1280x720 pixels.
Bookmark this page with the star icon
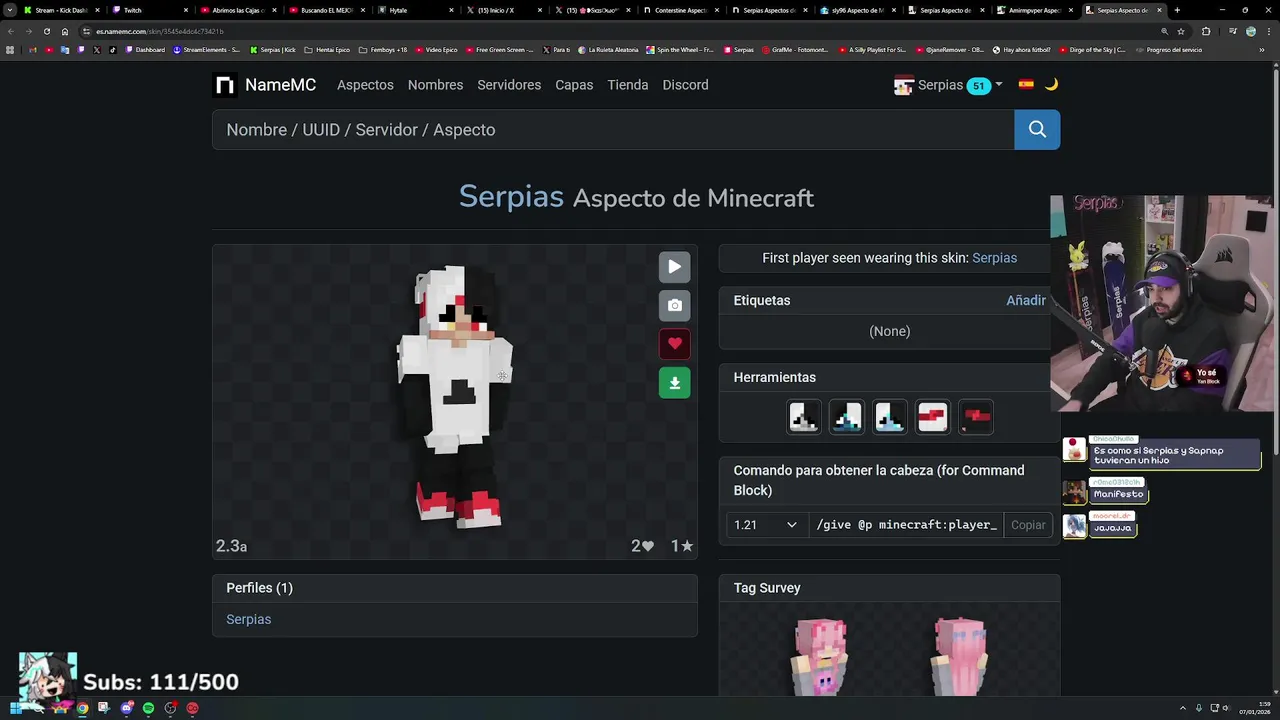1181,31
